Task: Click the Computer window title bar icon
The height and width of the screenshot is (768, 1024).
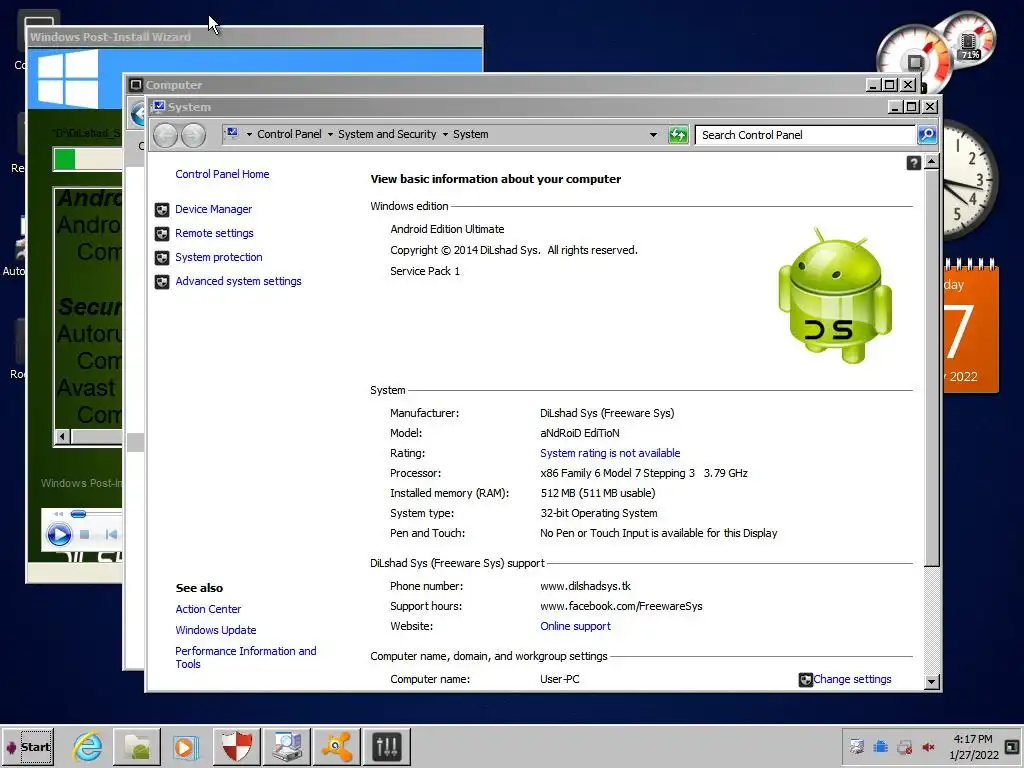Action: point(136,84)
